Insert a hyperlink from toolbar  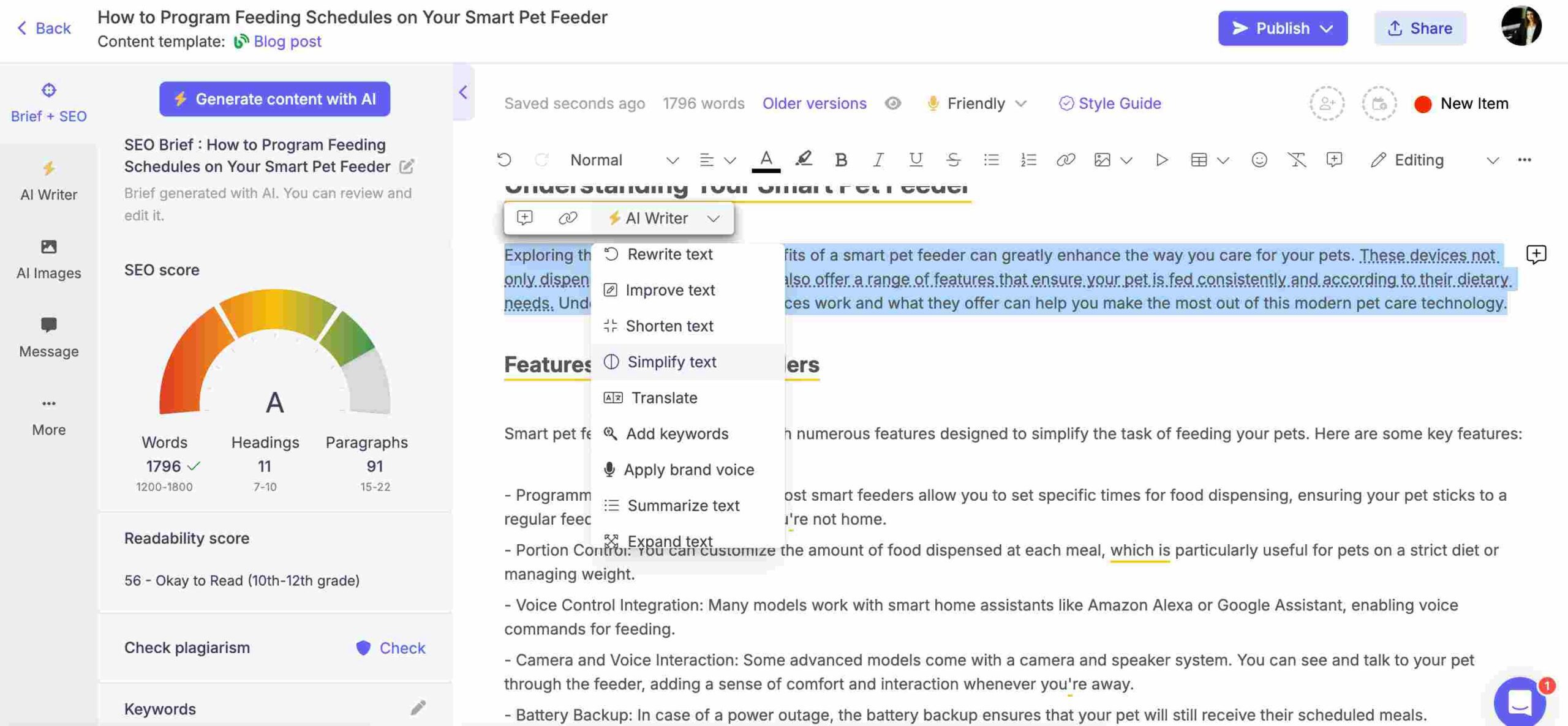[x=1065, y=160]
